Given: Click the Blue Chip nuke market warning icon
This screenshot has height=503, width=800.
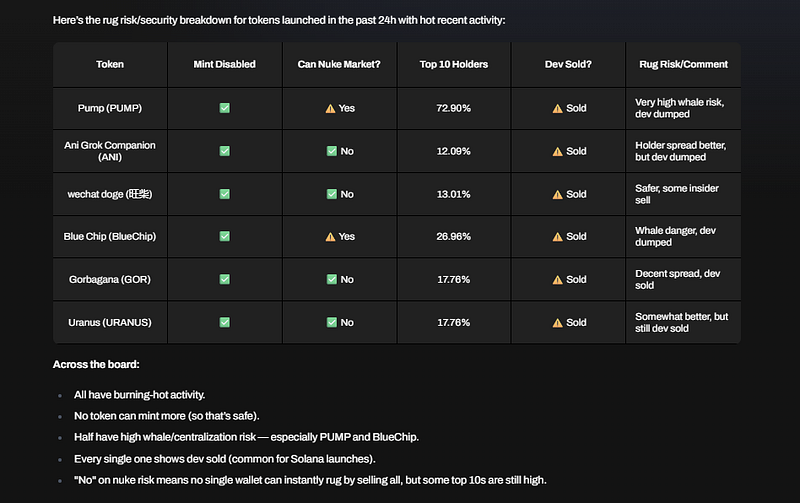Looking at the screenshot, I should pyautogui.click(x=331, y=237).
